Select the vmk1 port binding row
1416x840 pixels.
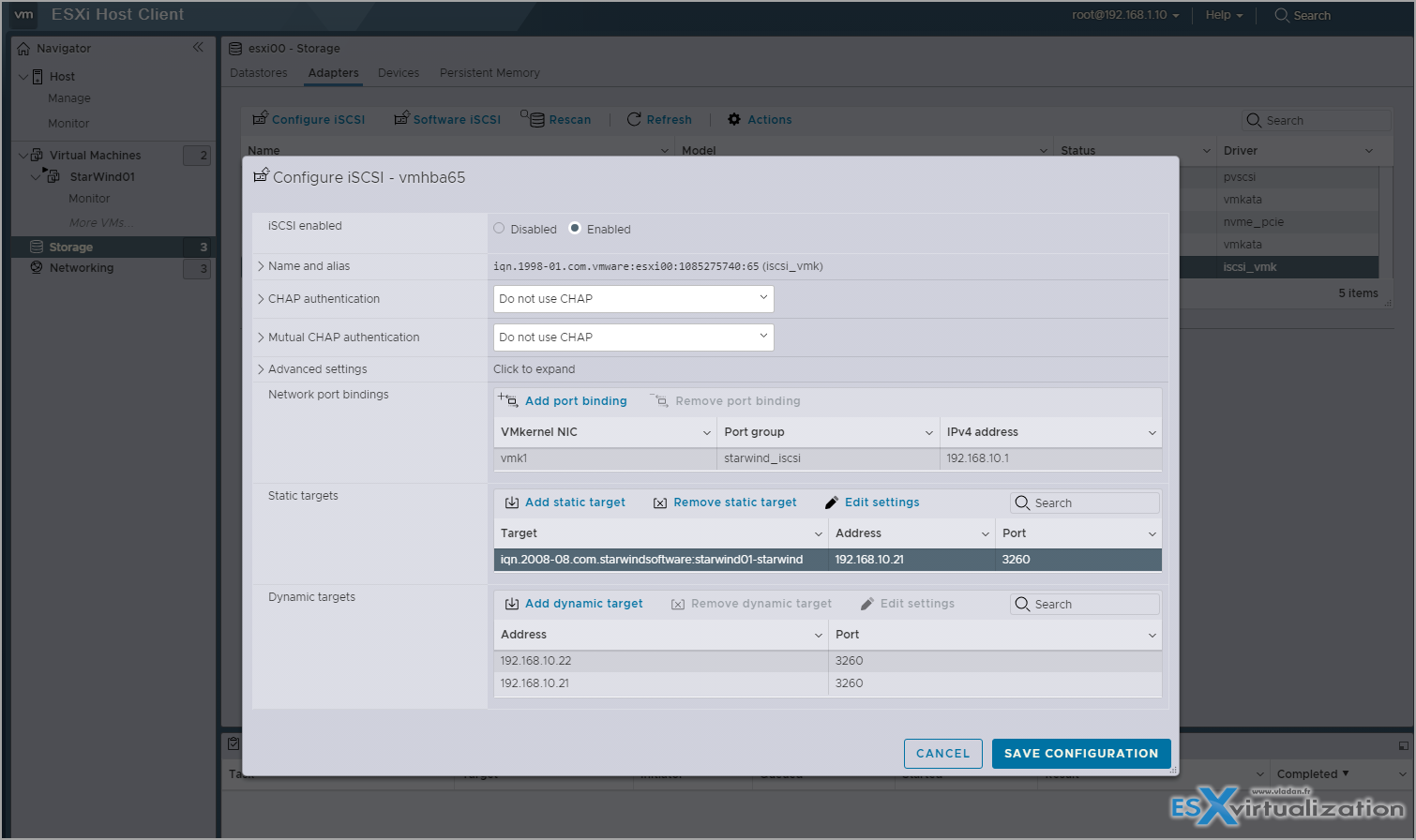click(x=827, y=458)
